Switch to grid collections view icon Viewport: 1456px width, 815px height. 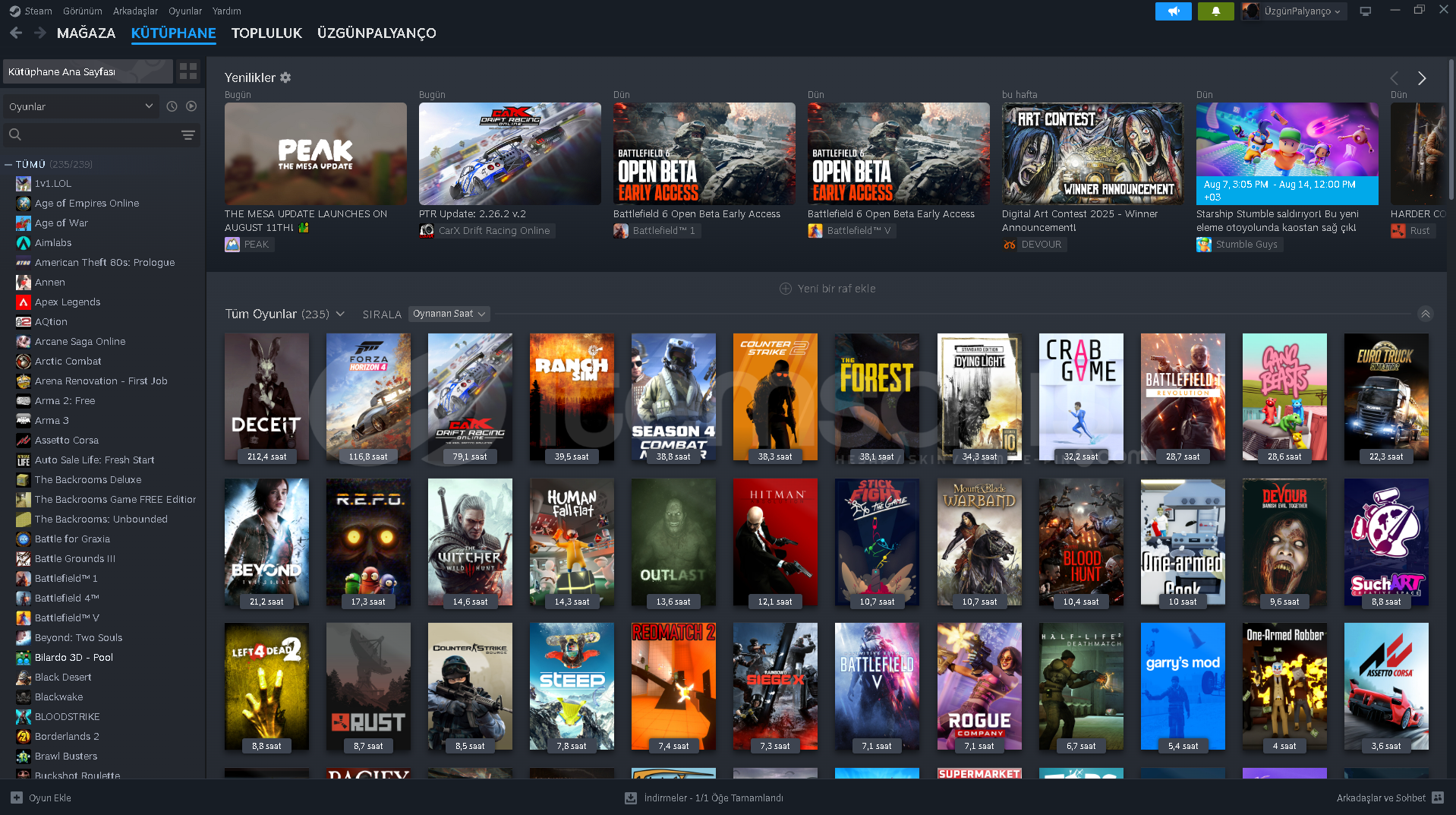[188, 71]
